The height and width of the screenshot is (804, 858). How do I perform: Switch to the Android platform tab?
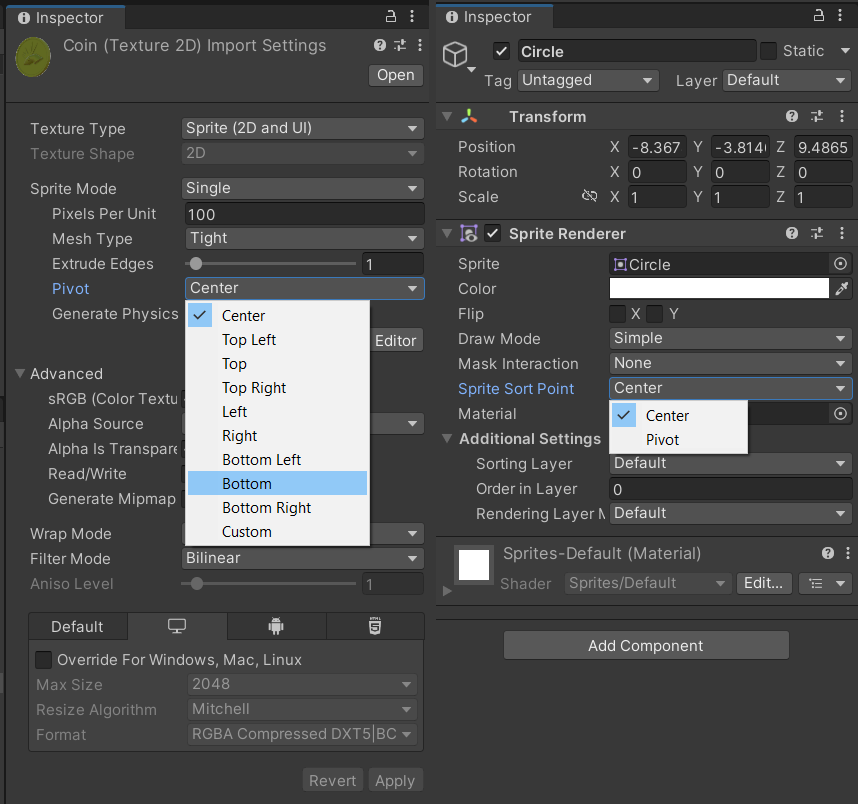(276, 626)
